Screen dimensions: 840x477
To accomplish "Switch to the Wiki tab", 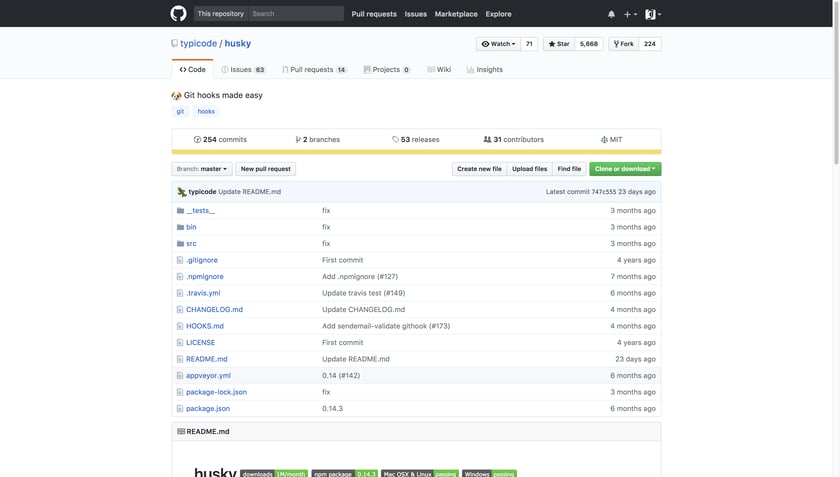I will click(439, 70).
